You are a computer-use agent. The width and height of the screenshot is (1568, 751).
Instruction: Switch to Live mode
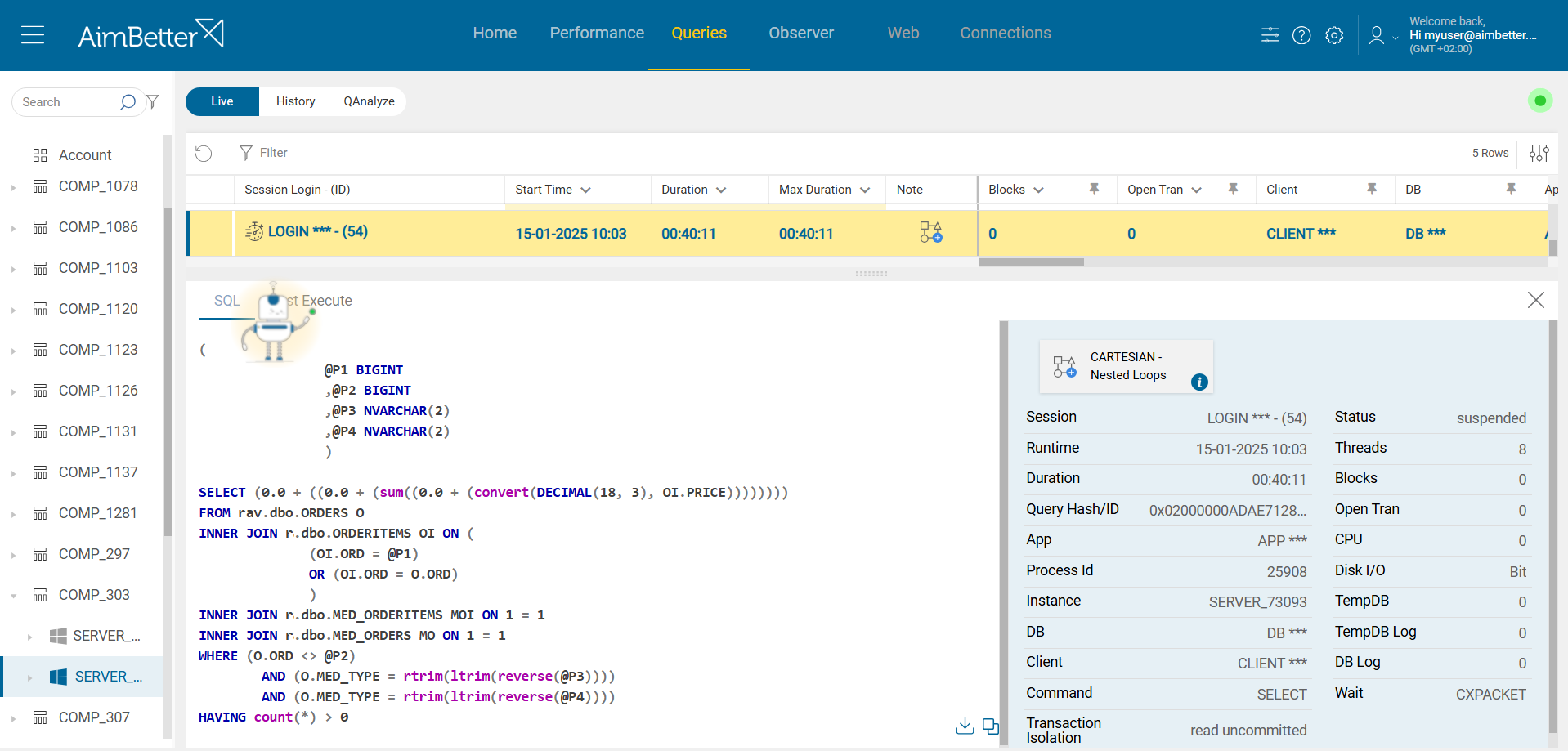[x=222, y=101]
